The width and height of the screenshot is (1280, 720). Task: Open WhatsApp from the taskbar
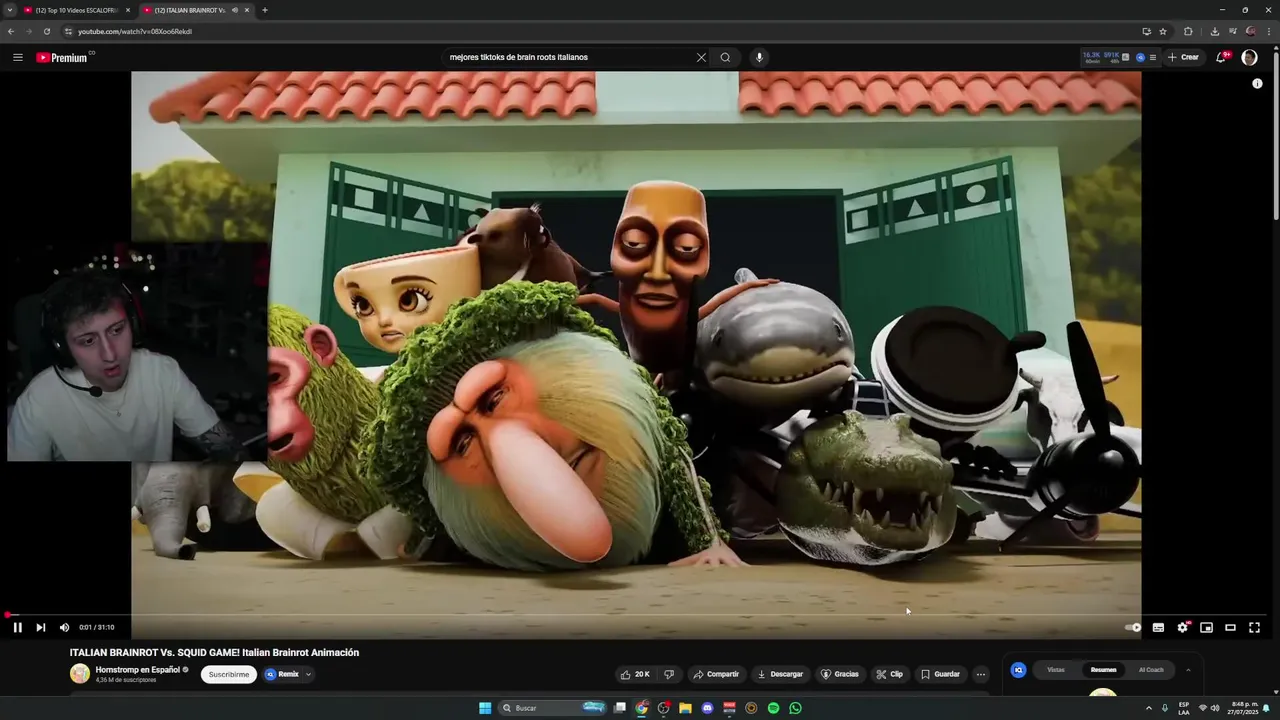coord(795,708)
